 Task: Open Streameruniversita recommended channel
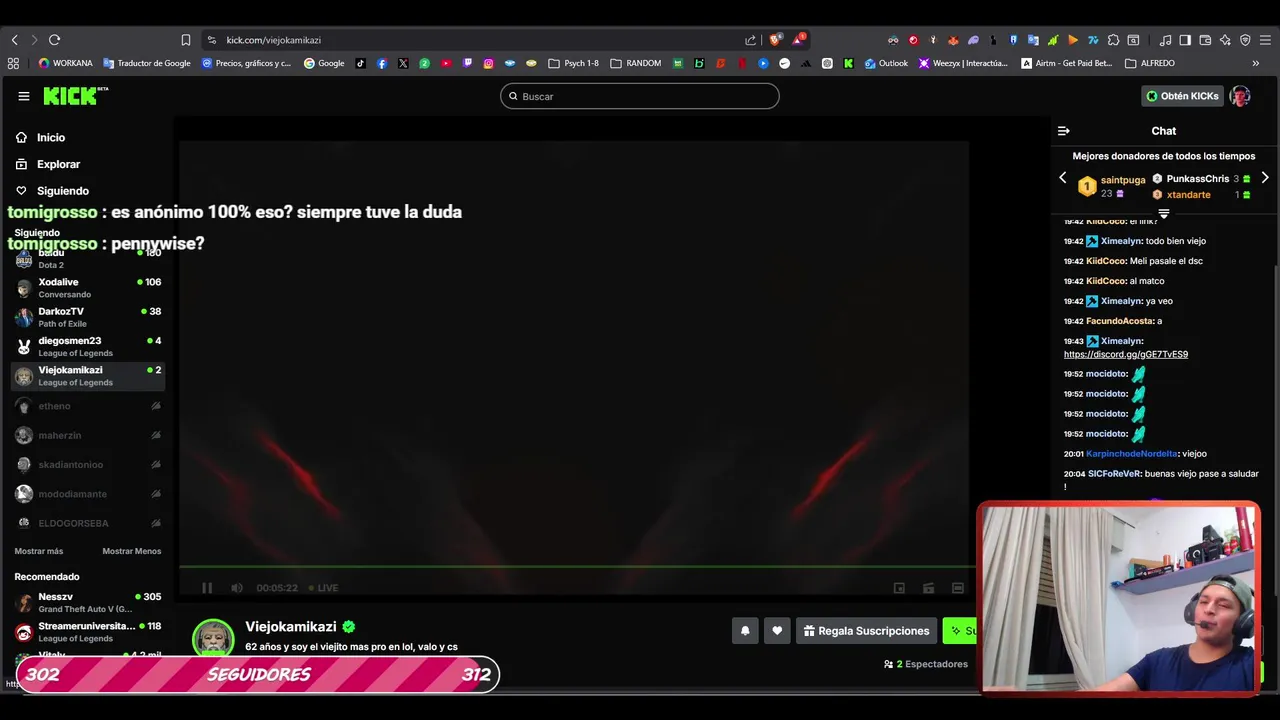point(88,632)
